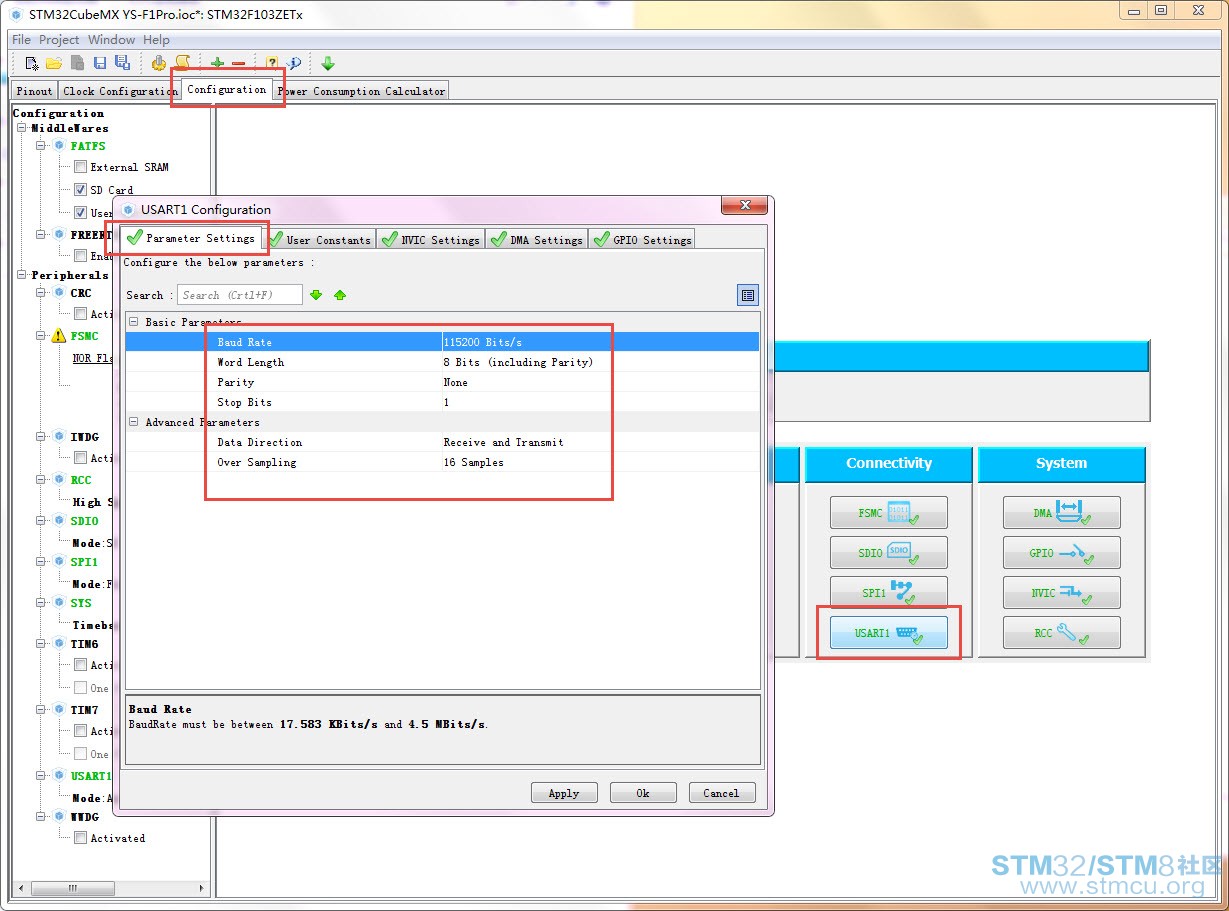Viewport: 1229px width, 911px height.
Task: Click the green plus toolbar icon
Action: click(217, 64)
